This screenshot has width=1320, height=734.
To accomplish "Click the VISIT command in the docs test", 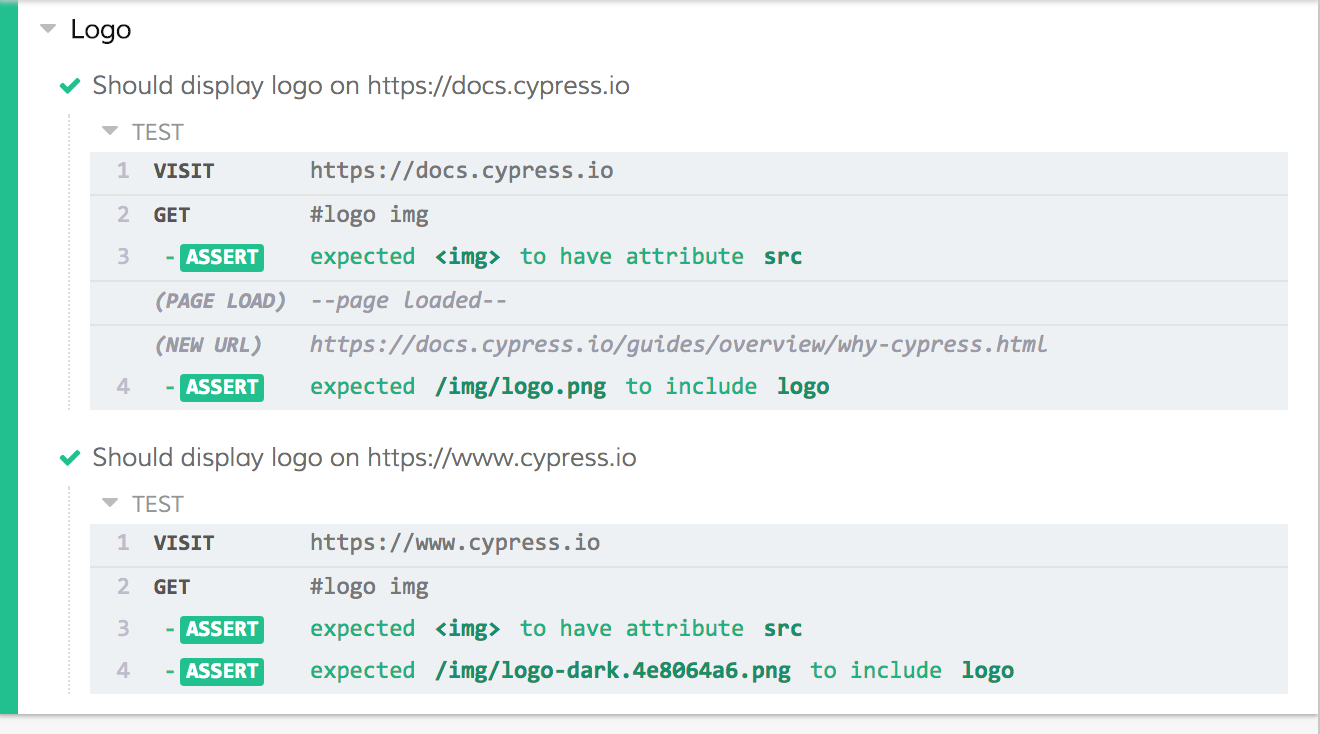I will pos(186,170).
